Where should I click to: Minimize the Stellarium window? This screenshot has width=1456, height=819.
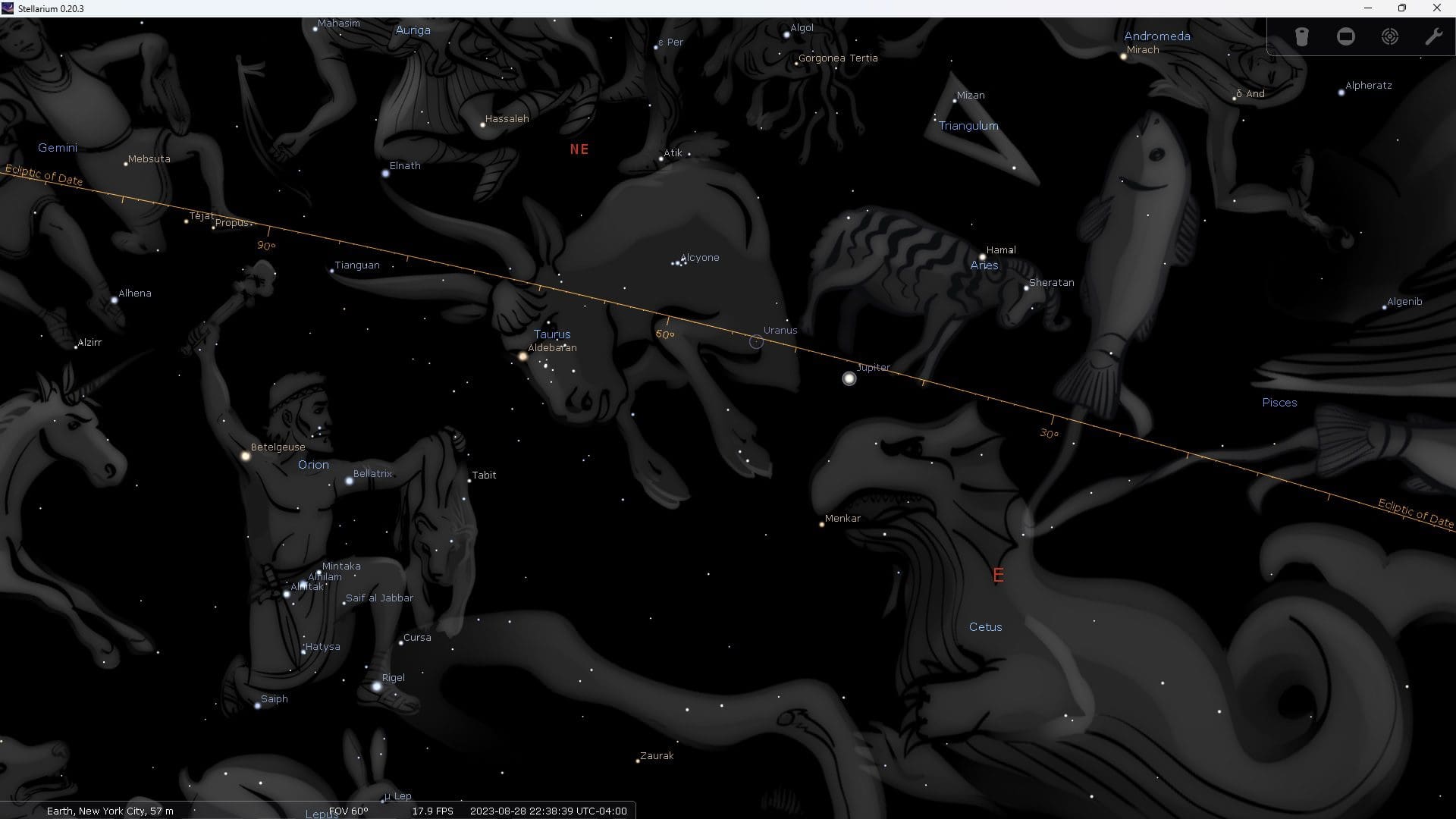pyautogui.click(x=1368, y=8)
